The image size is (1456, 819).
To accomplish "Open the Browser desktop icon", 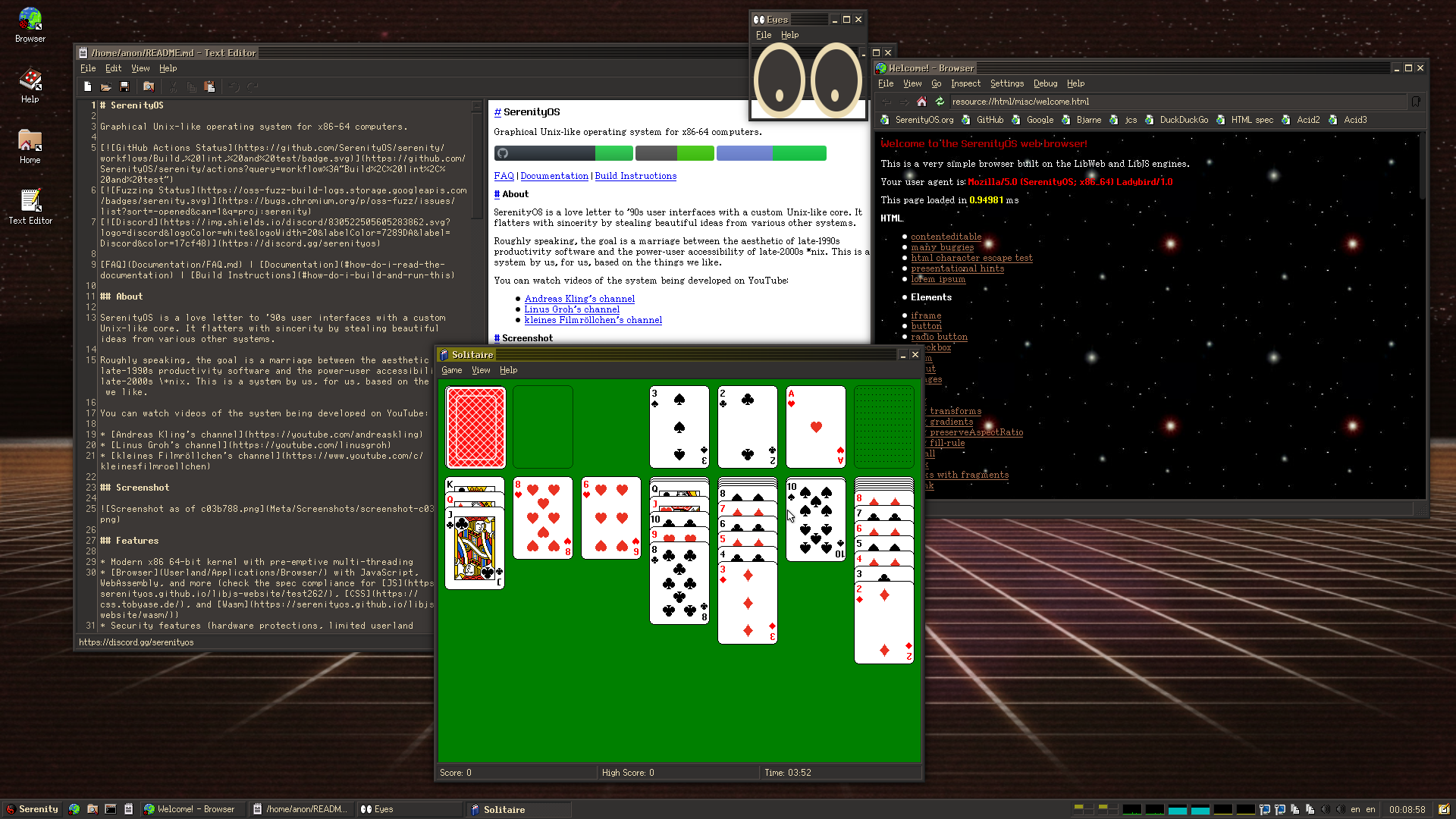I will [30, 25].
